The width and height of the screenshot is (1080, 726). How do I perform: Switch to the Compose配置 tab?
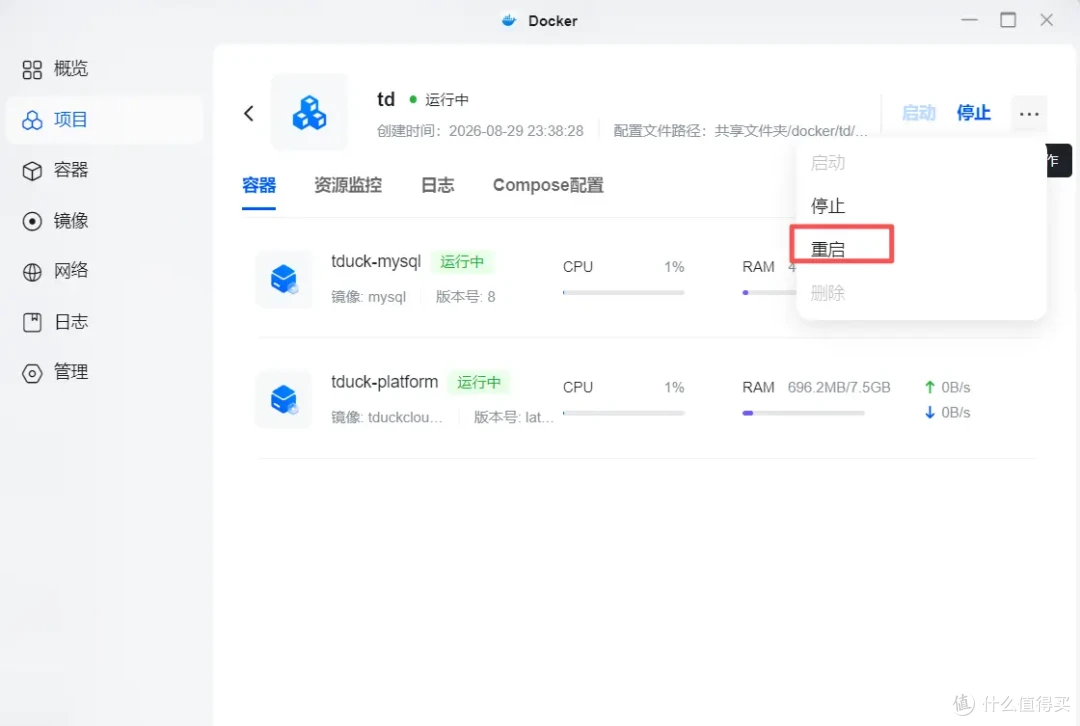point(548,185)
